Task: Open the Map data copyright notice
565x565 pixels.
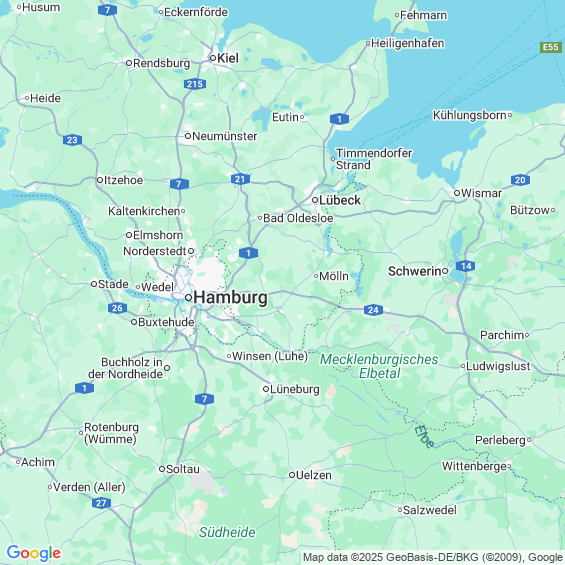Action: point(433,557)
